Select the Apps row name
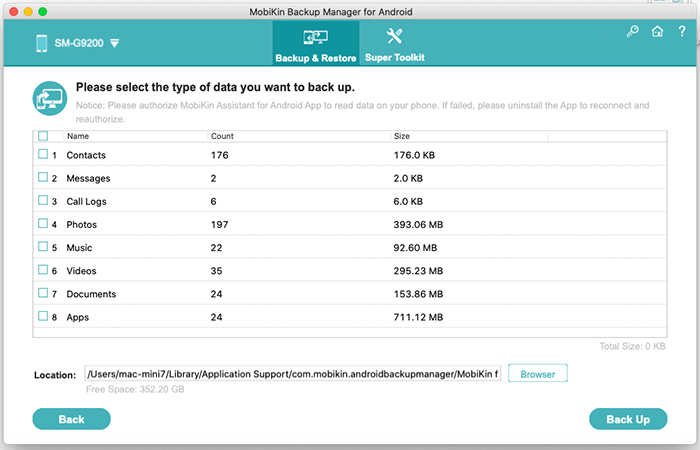Screen dimensions: 700x450 [x=78, y=317]
